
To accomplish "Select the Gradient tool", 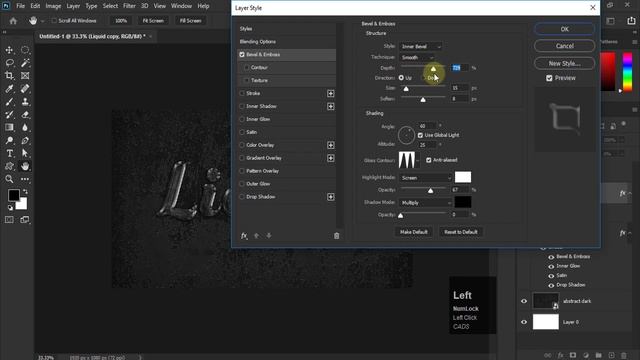I will [9, 127].
